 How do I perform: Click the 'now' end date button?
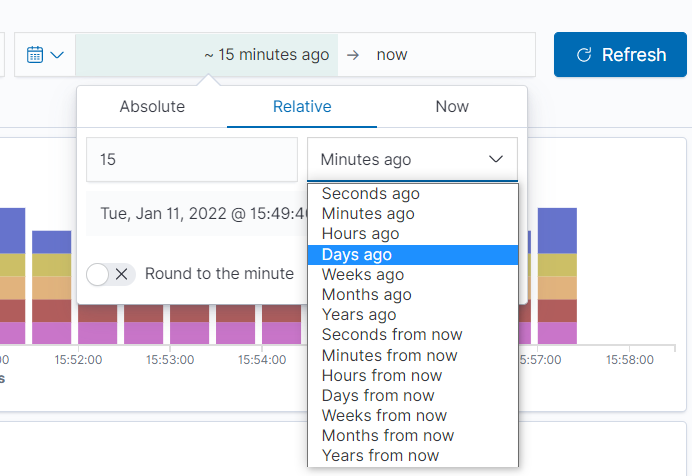tap(392, 55)
